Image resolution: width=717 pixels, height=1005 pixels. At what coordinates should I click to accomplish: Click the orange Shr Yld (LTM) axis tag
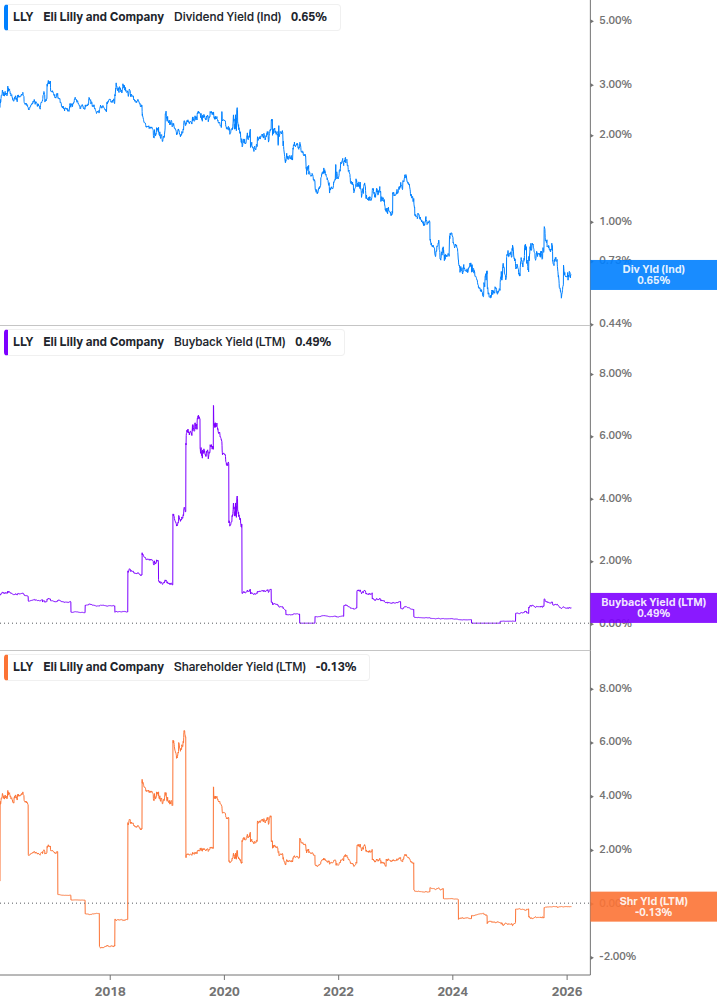click(x=654, y=906)
